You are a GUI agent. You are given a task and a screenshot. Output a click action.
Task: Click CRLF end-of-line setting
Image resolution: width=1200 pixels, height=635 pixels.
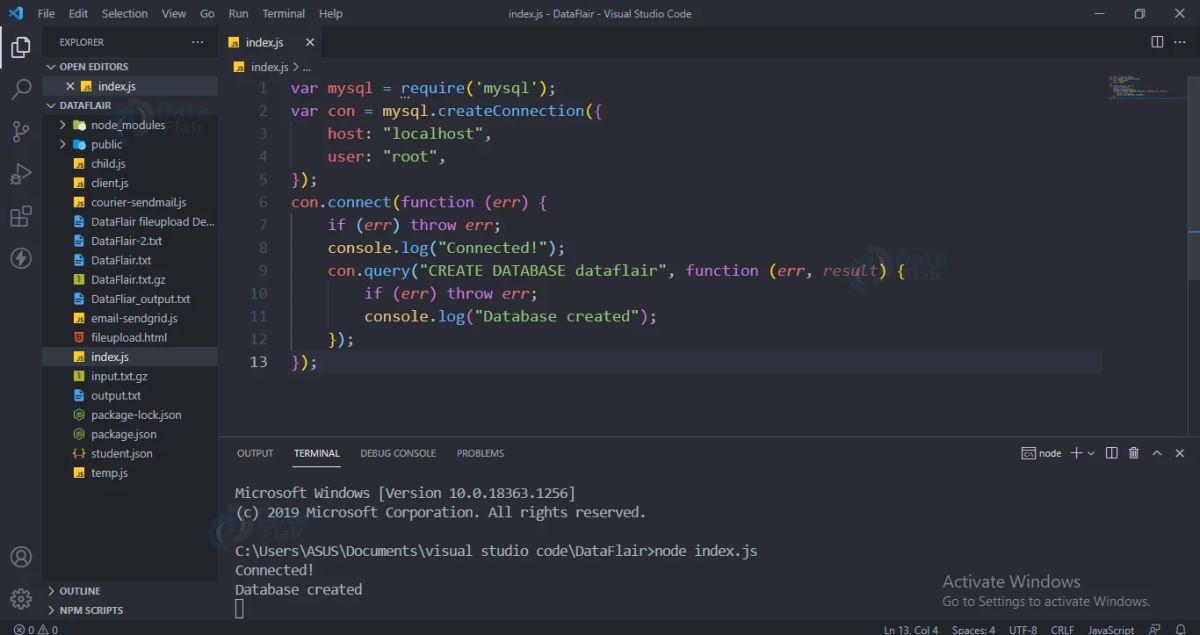(1062, 629)
